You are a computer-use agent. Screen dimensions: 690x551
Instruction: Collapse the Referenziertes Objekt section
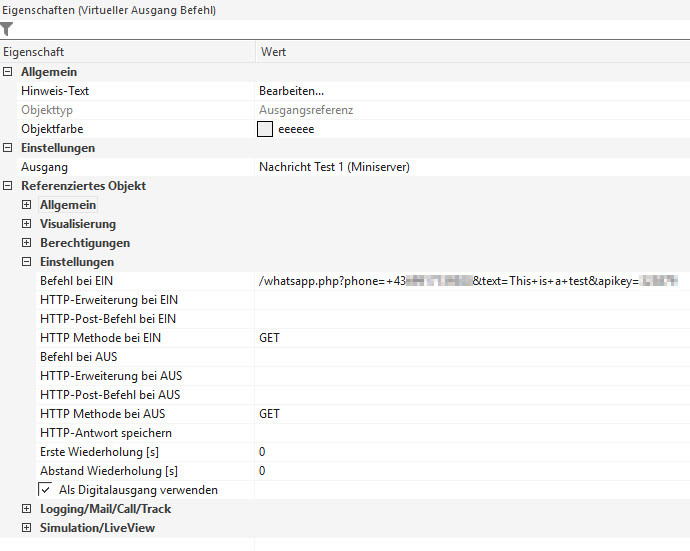click(x=8, y=186)
